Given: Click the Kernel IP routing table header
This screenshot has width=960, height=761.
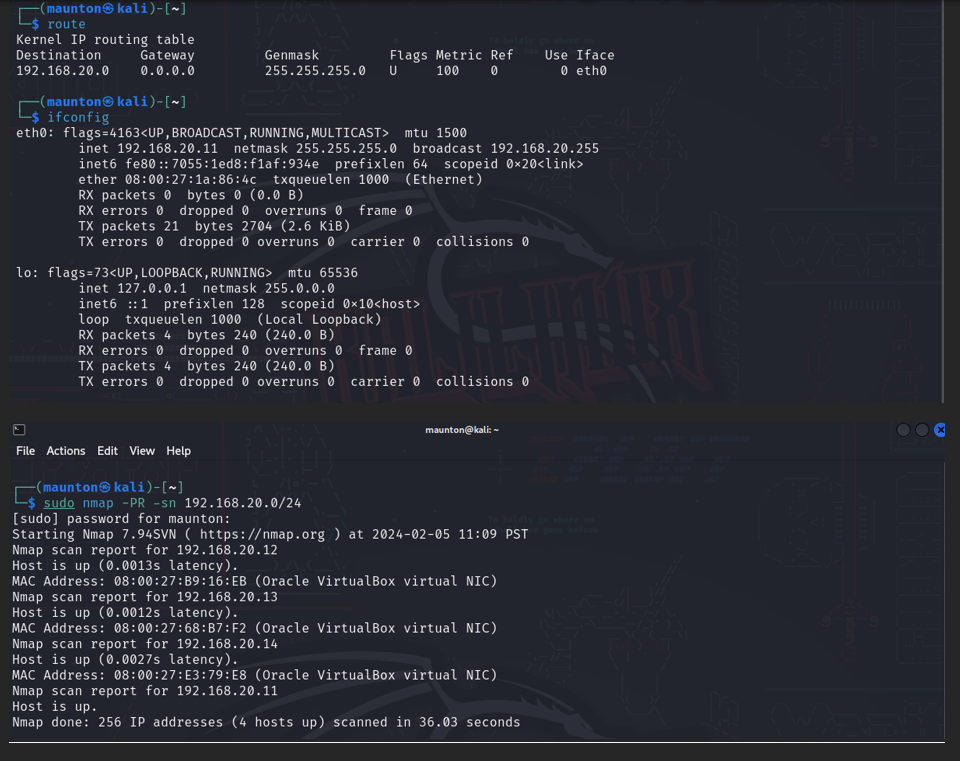Looking at the screenshot, I should [104, 39].
